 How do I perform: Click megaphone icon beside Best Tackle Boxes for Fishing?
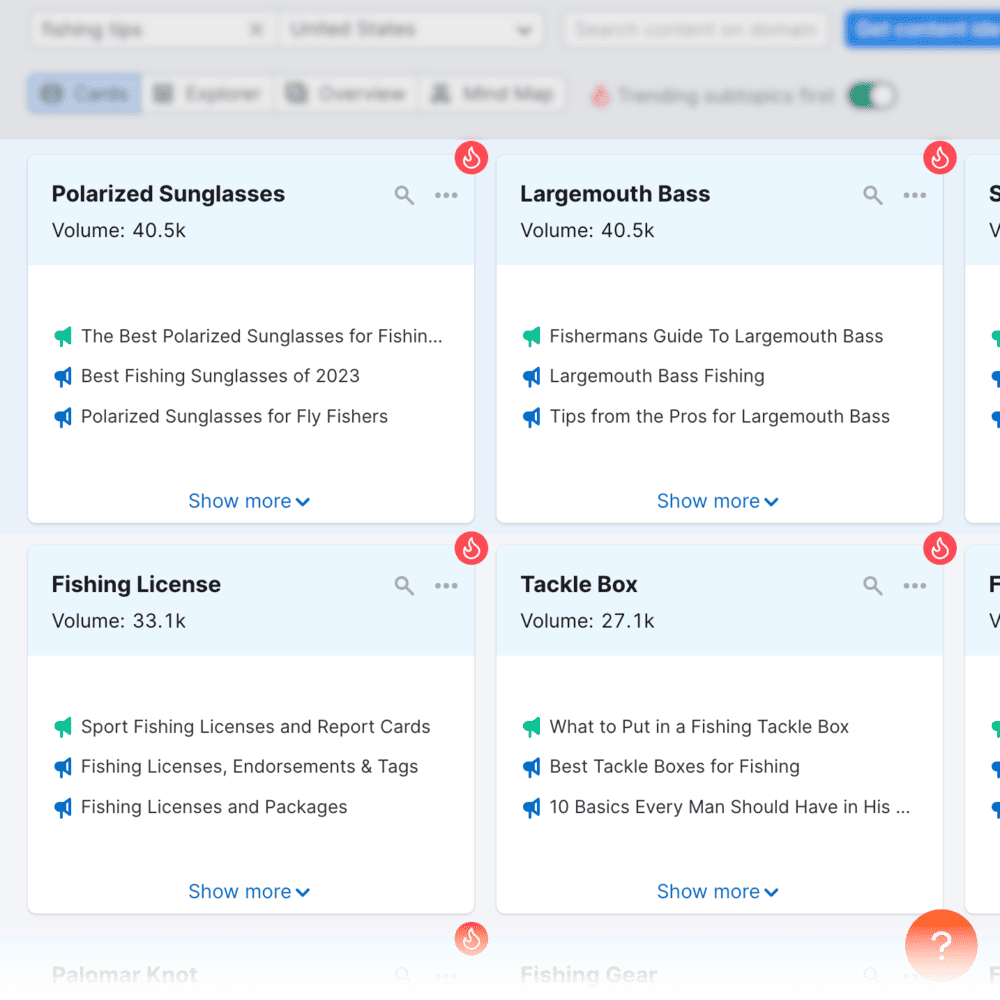(x=532, y=767)
